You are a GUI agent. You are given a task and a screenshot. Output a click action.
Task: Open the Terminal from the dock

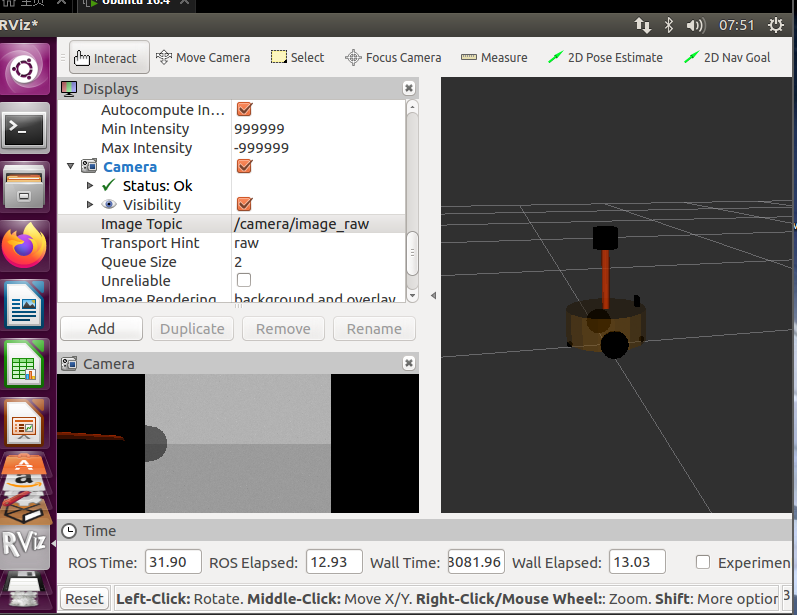click(x=25, y=128)
